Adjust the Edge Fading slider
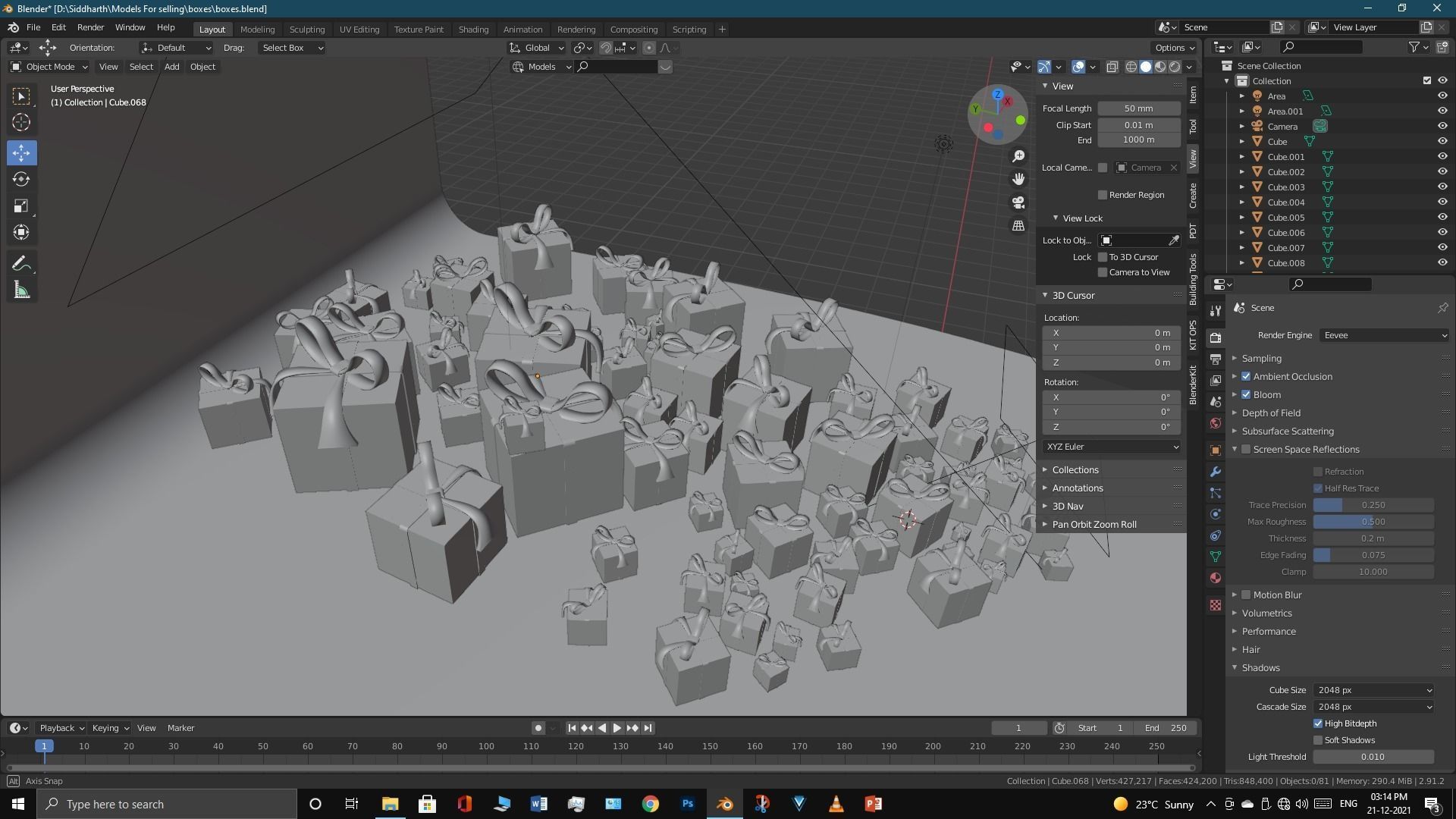The width and height of the screenshot is (1456, 819). pyautogui.click(x=1373, y=556)
